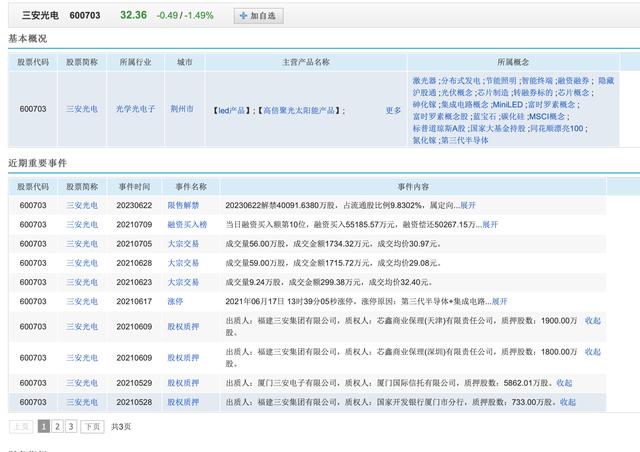Open the 三安光电 link in the 20210617 row

tap(82, 301)
